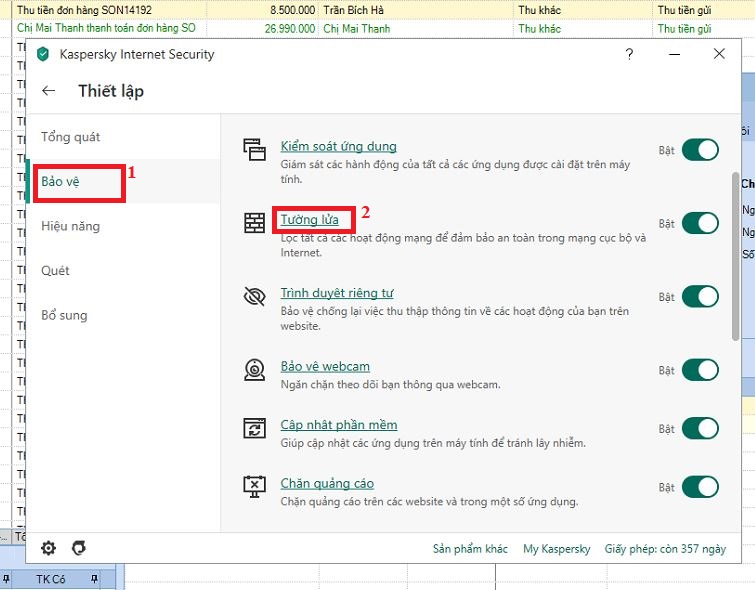Viewport: 755px width, 590px height.
Task: Open settings with the gear icon
Action: tap(48, 548)
